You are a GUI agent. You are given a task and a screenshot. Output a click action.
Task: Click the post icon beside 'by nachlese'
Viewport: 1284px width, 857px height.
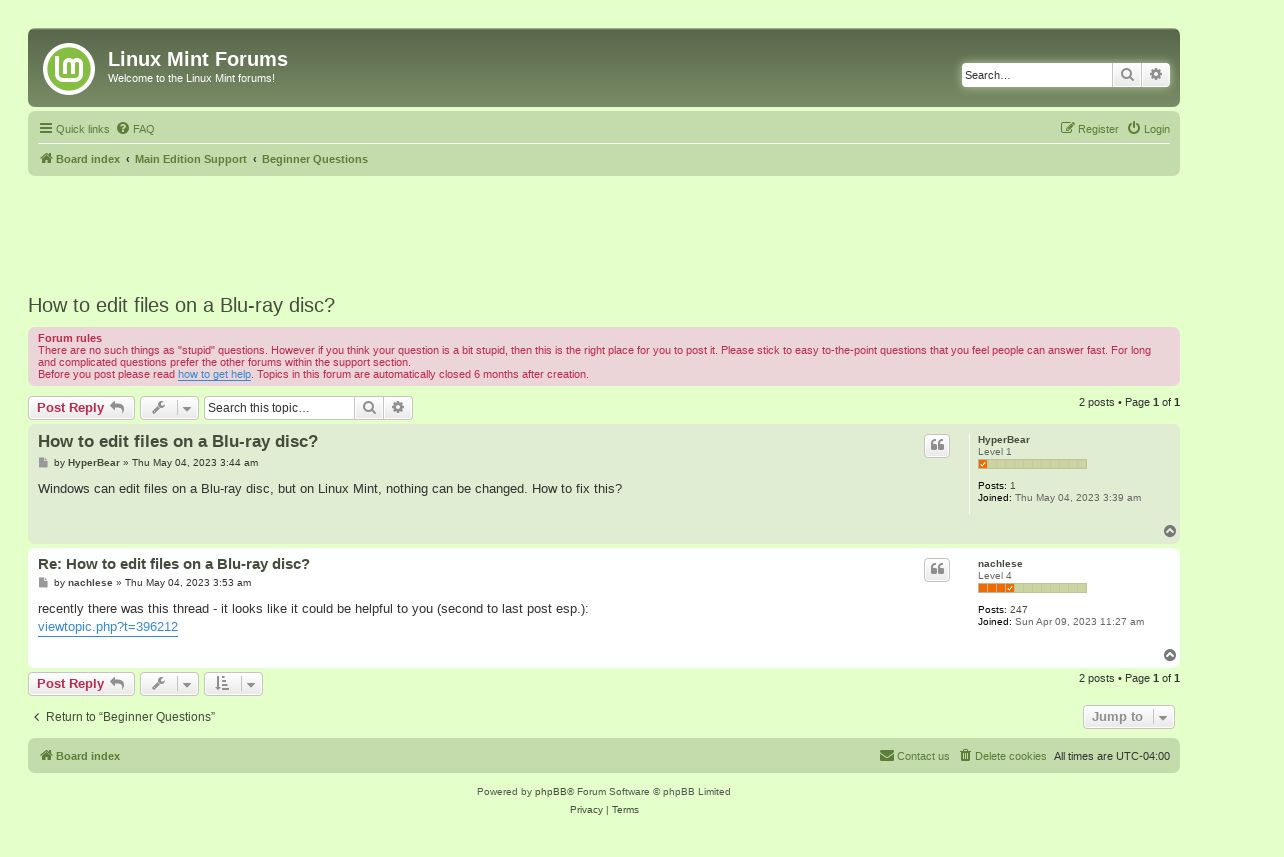43,583
